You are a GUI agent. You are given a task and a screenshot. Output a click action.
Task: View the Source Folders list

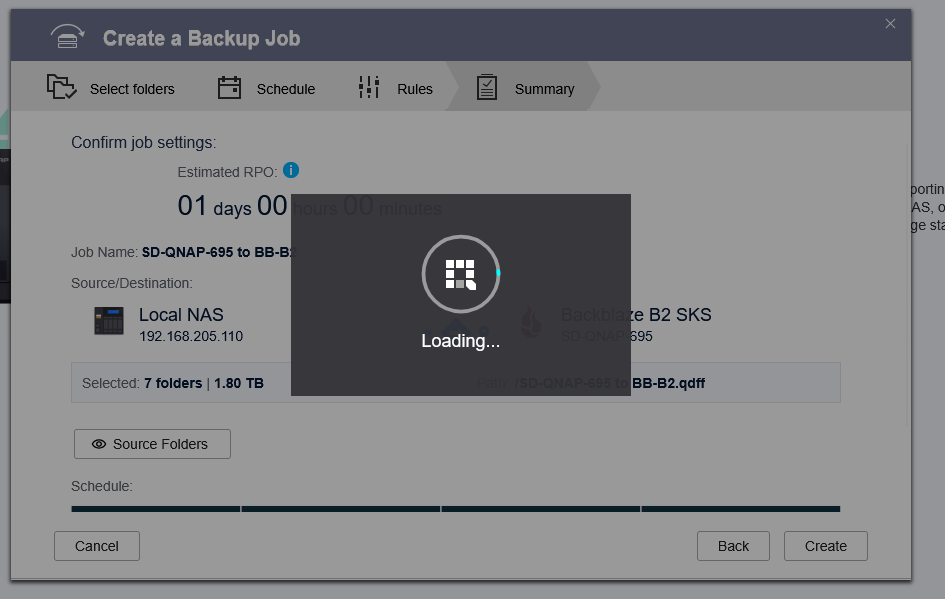tap(152, 444)
